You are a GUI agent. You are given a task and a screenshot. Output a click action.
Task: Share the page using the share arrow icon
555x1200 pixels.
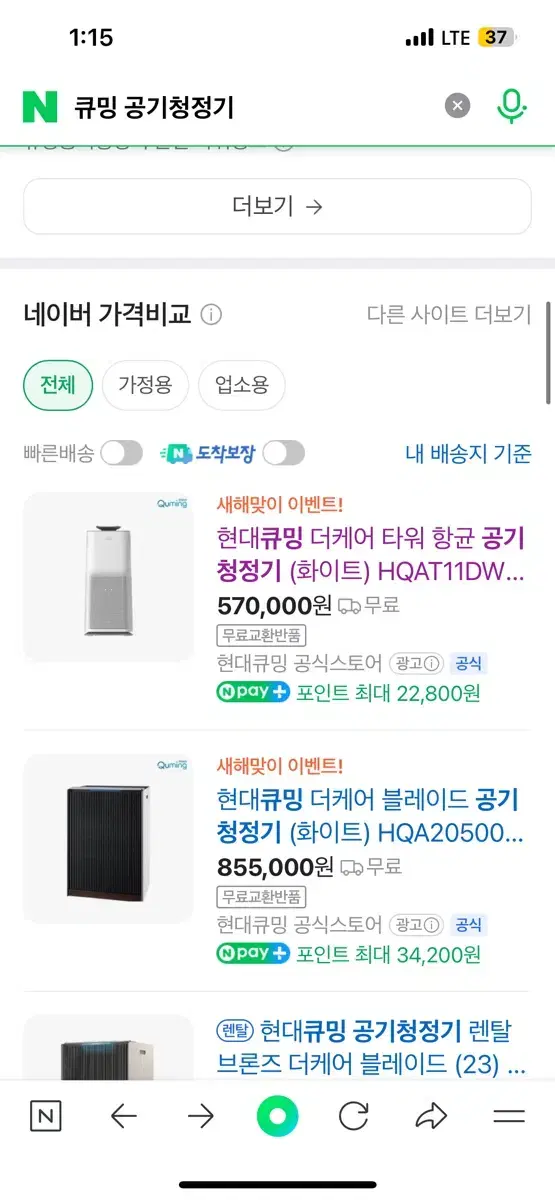coord(431,1116)
